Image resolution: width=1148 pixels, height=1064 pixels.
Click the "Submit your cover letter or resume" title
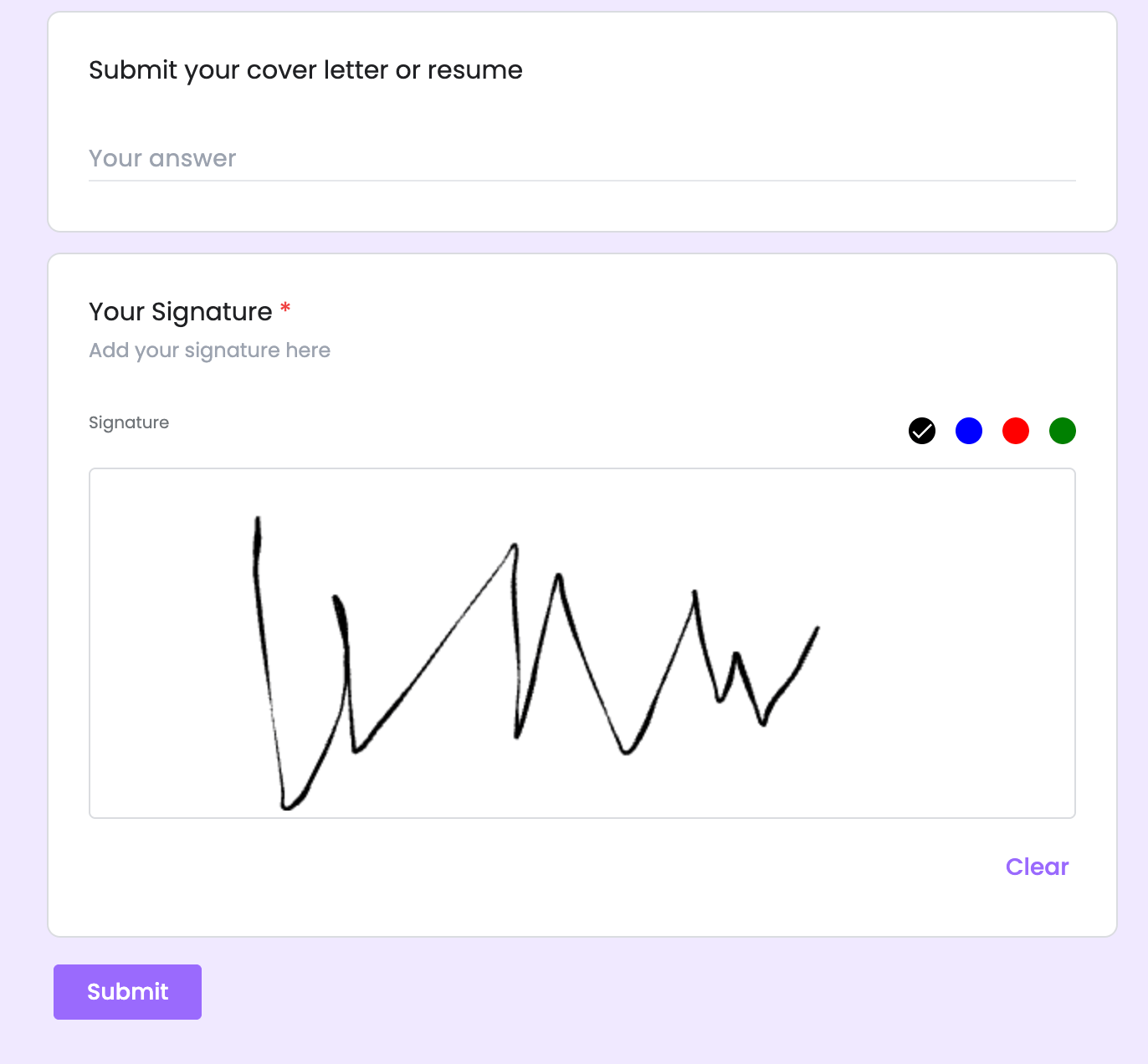click(305, 70)
